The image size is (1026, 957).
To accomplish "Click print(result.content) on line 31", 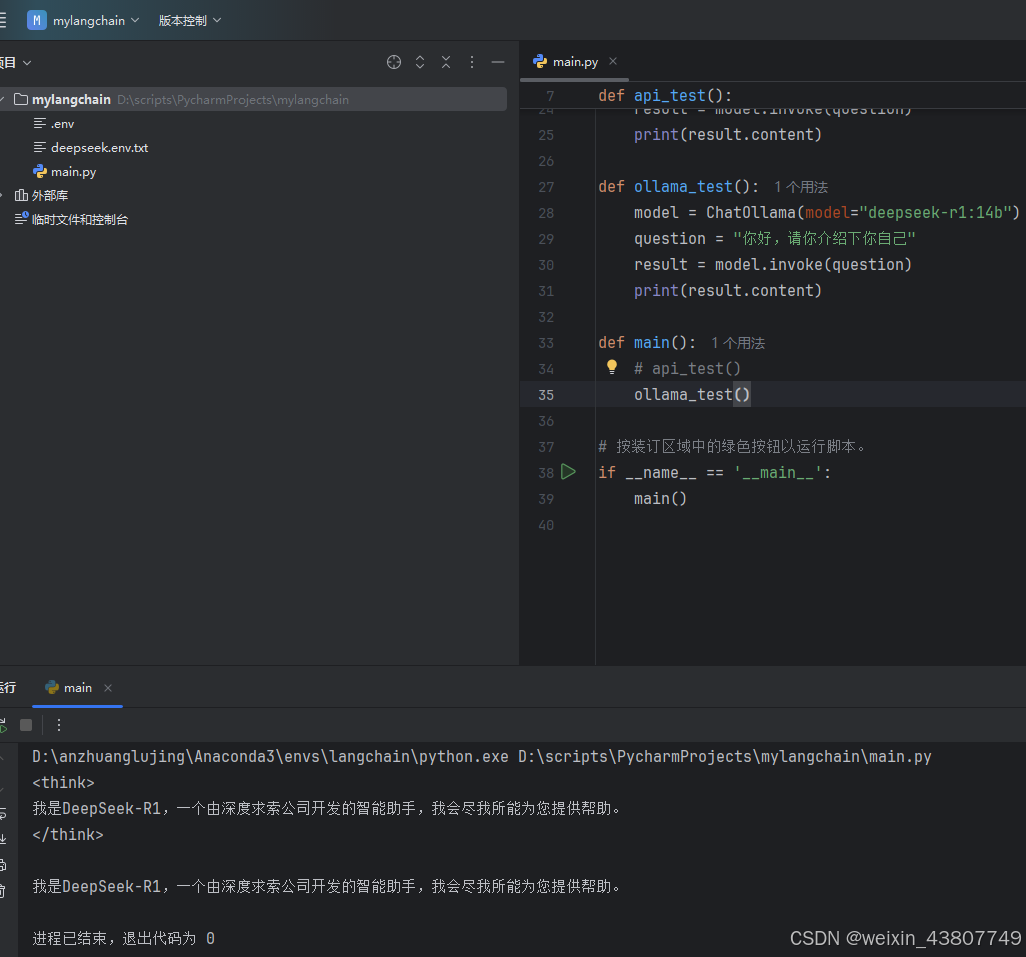I will tap(728, 290).
